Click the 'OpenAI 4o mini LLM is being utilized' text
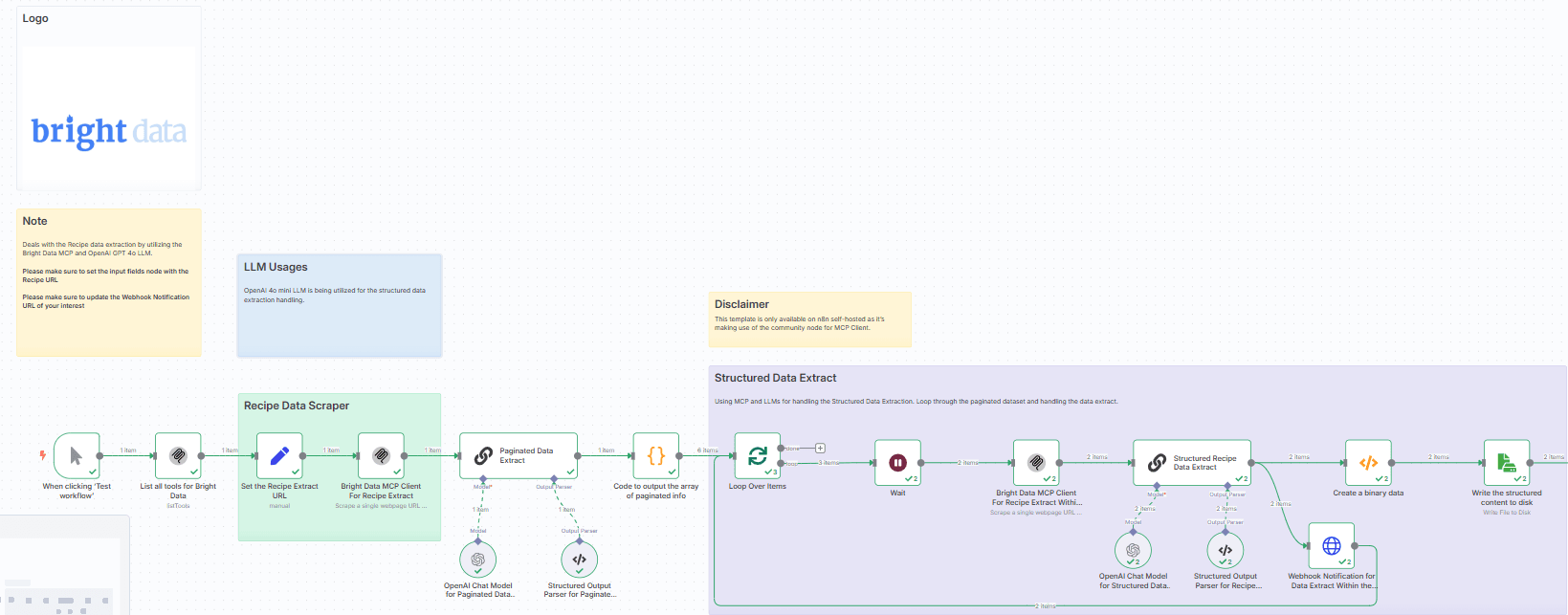 click(x=335, y=295)
